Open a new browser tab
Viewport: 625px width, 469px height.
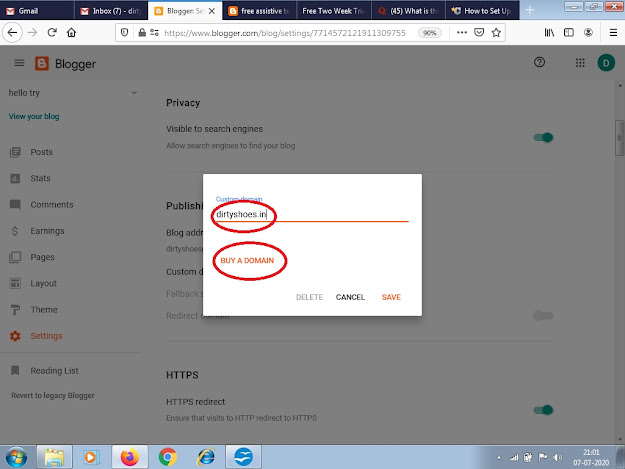(529, 10)
